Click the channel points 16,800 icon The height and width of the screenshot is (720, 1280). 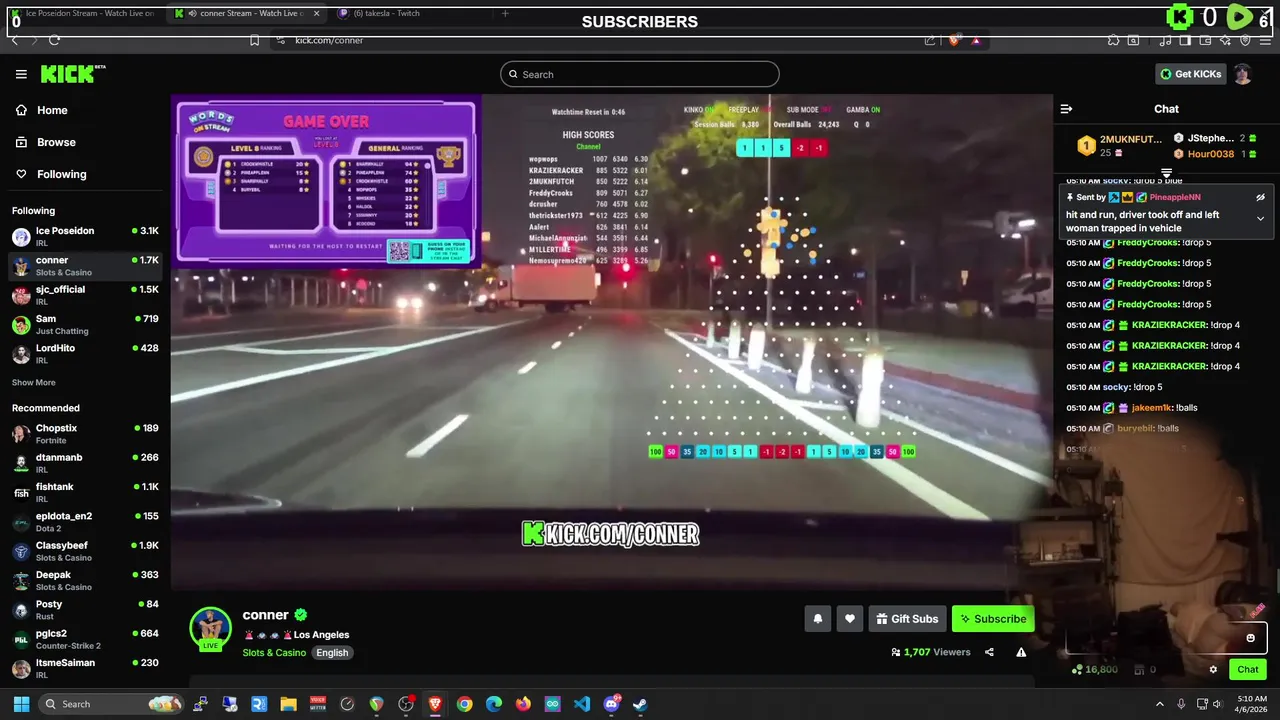1077,670
